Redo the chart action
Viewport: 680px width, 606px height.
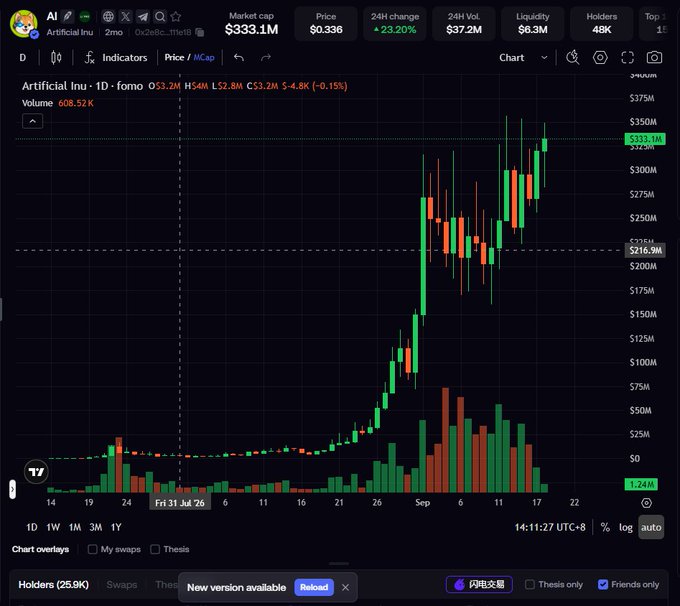tap(266, 57)
